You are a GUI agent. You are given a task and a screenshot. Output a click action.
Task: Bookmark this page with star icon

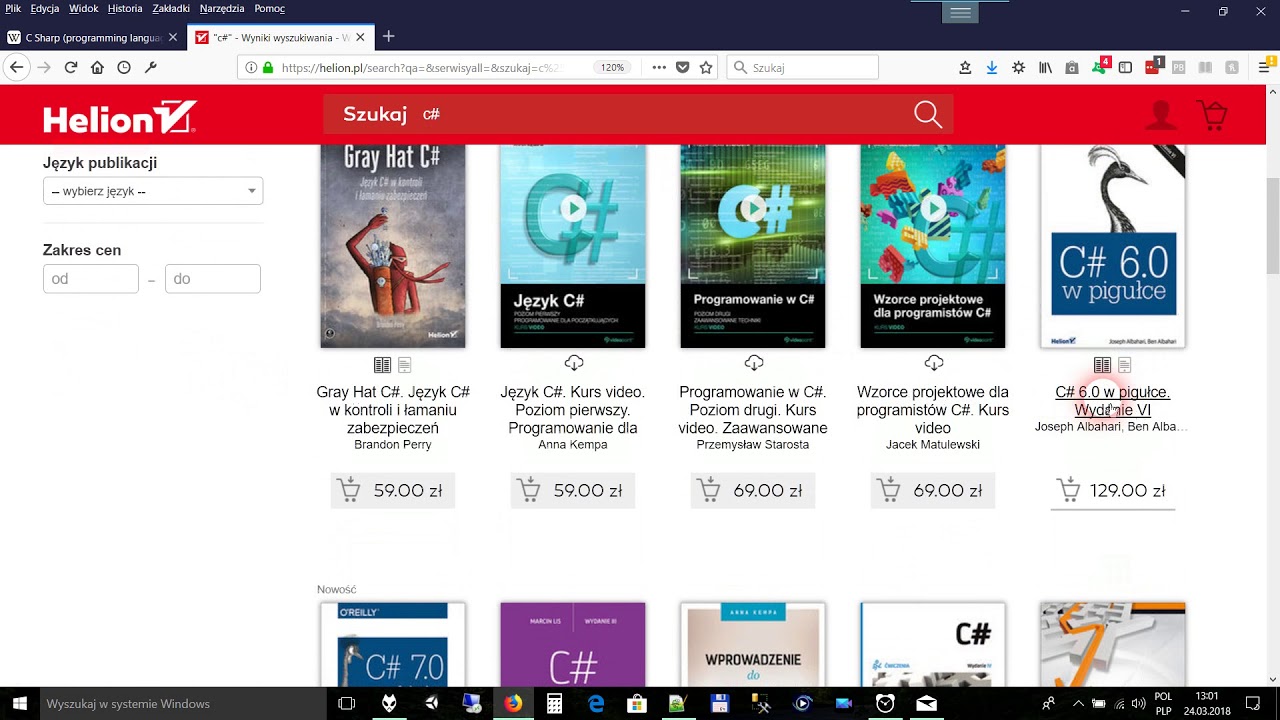click(x=706, y=67)
